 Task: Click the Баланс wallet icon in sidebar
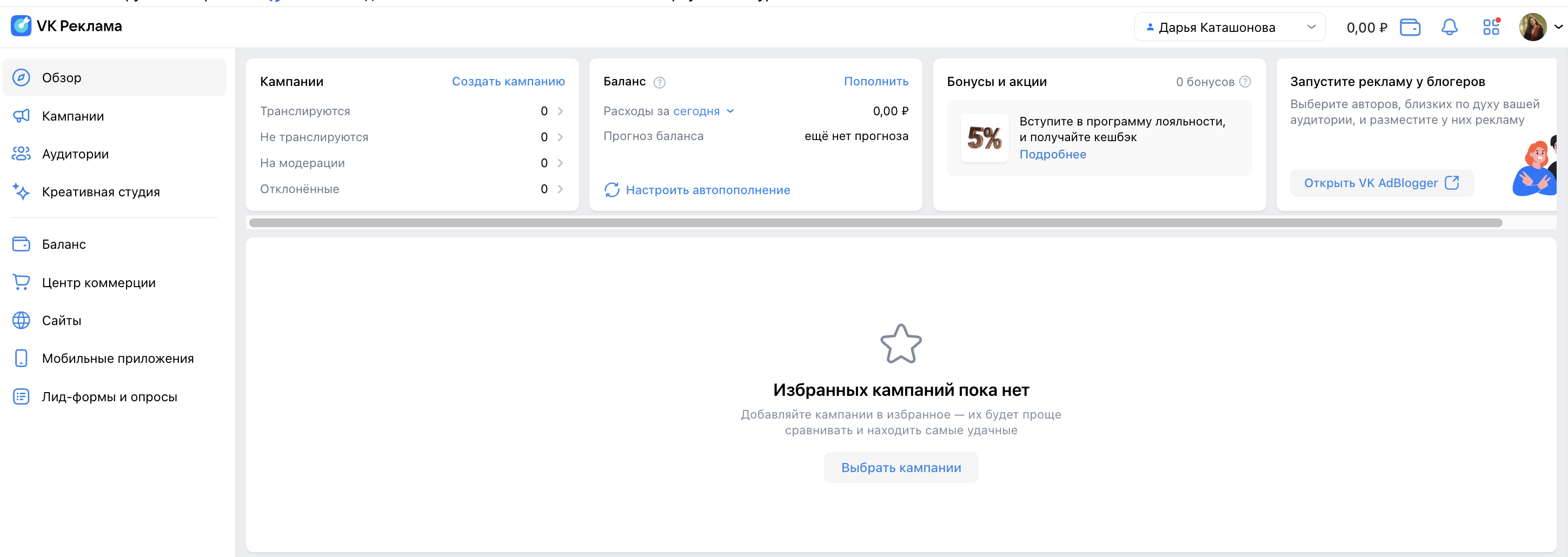(x=21, y=244)
